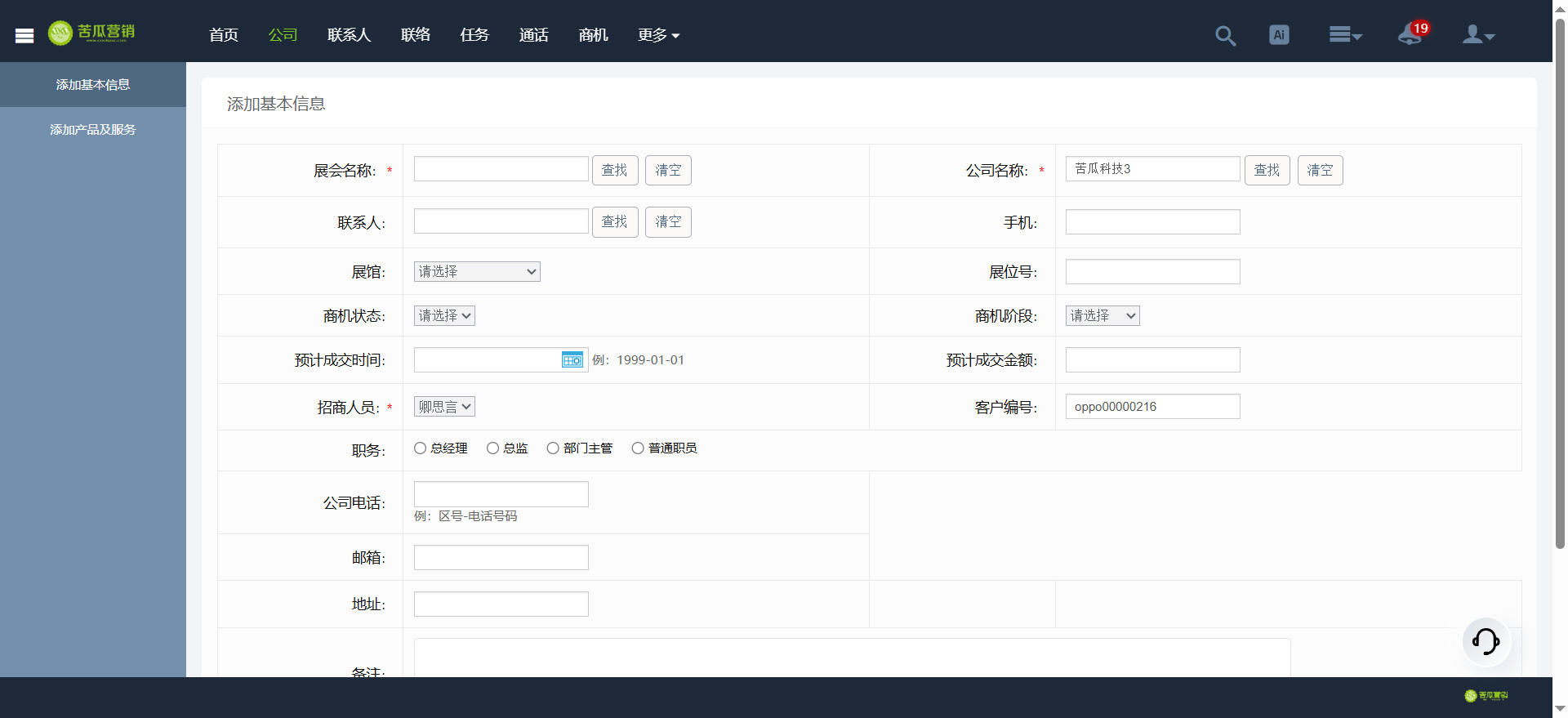Click the hamburger menu icon
1568x718 pixels.
(x=24, y=35)
